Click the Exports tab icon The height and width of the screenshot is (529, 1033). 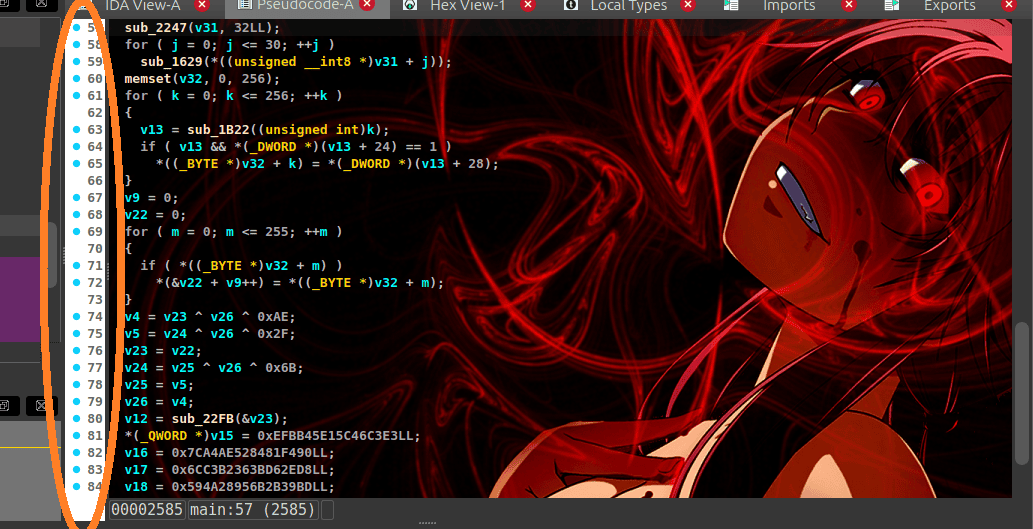pyautogui.click(x=892, y=5)
